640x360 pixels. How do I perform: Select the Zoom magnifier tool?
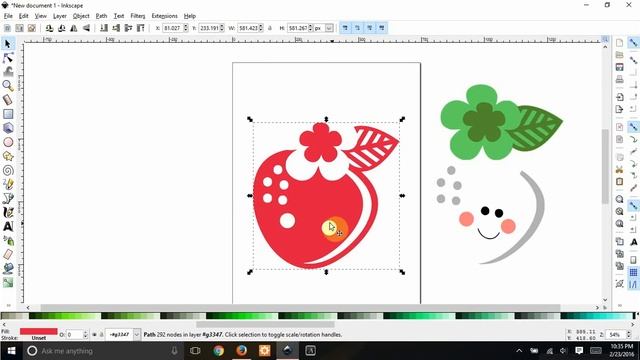pyautogui.click(x=8, y=85)
